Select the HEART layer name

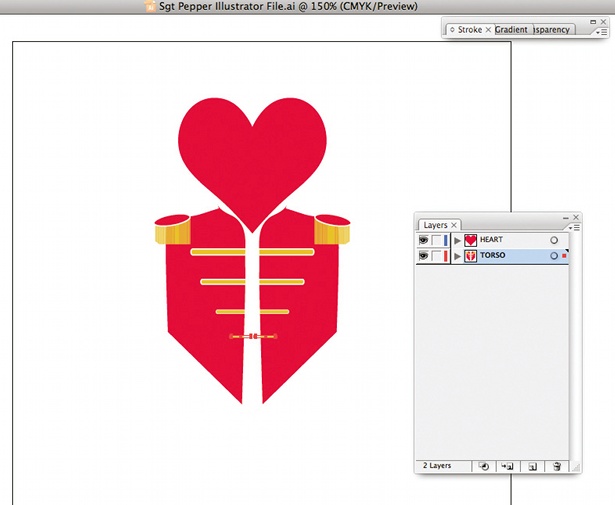click(x=491, y=239)
